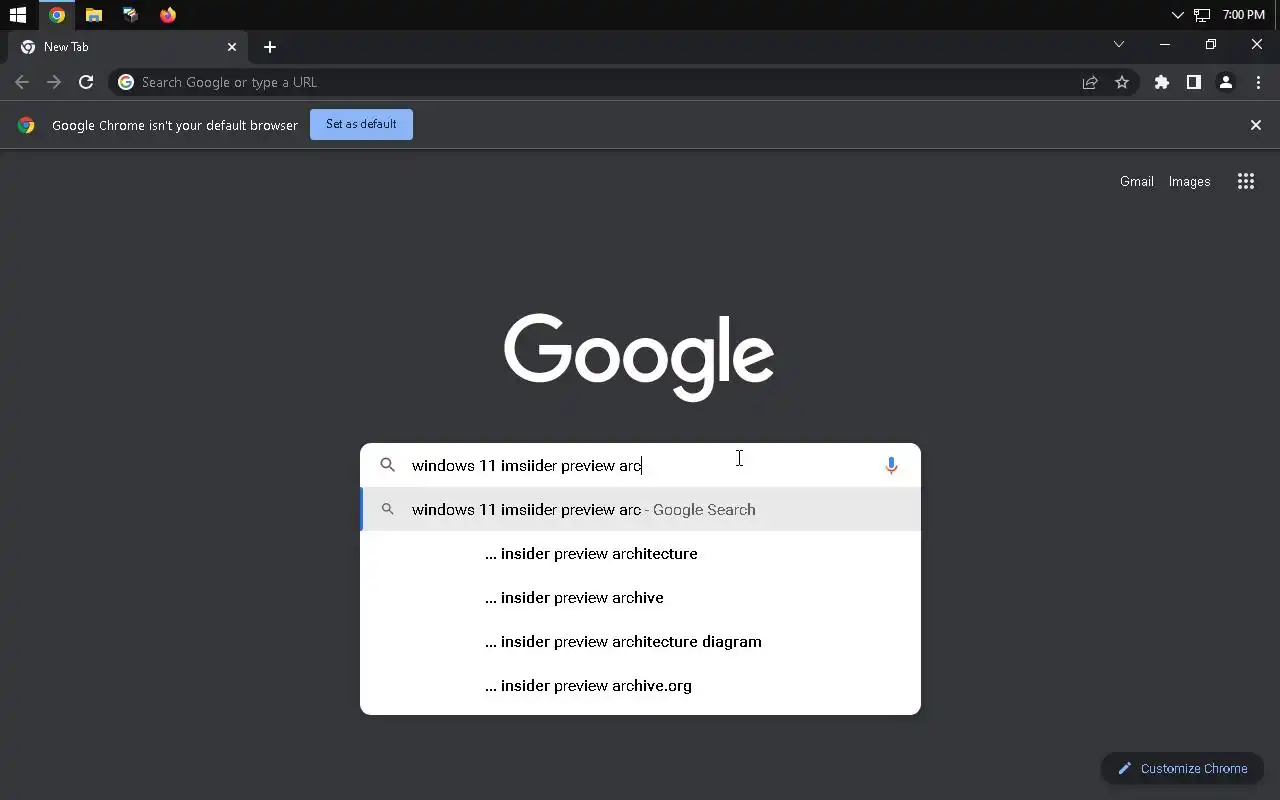The image size is (1280, 800).
Task: Open the Images link
Action: [x=1189, y=181]
